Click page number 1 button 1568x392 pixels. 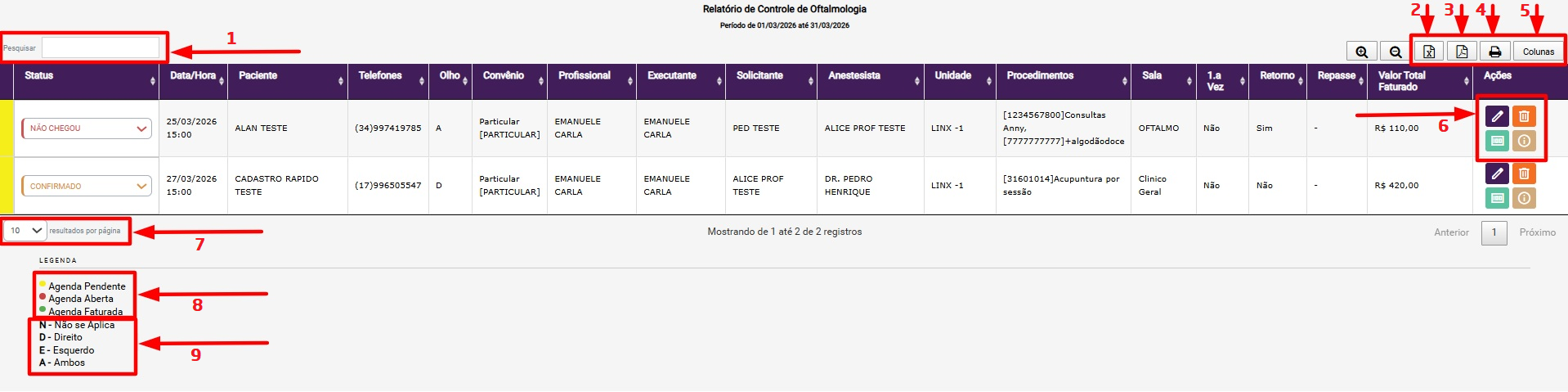[1494, 232]
